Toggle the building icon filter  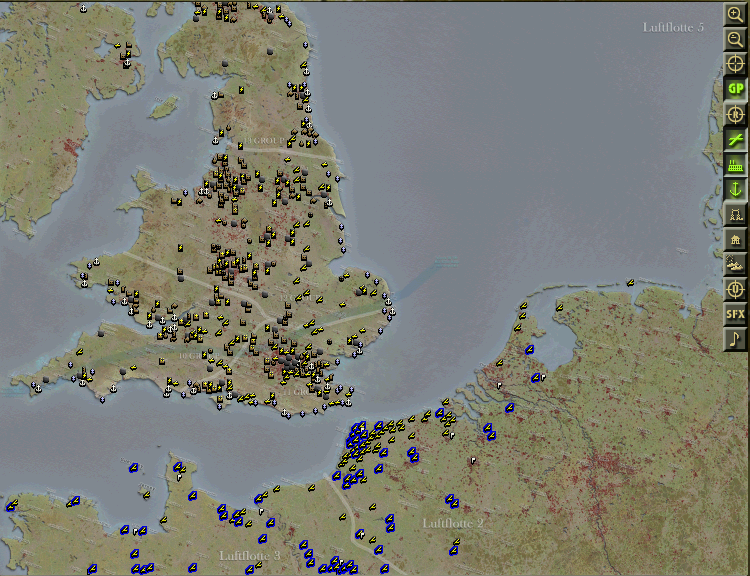735,239
